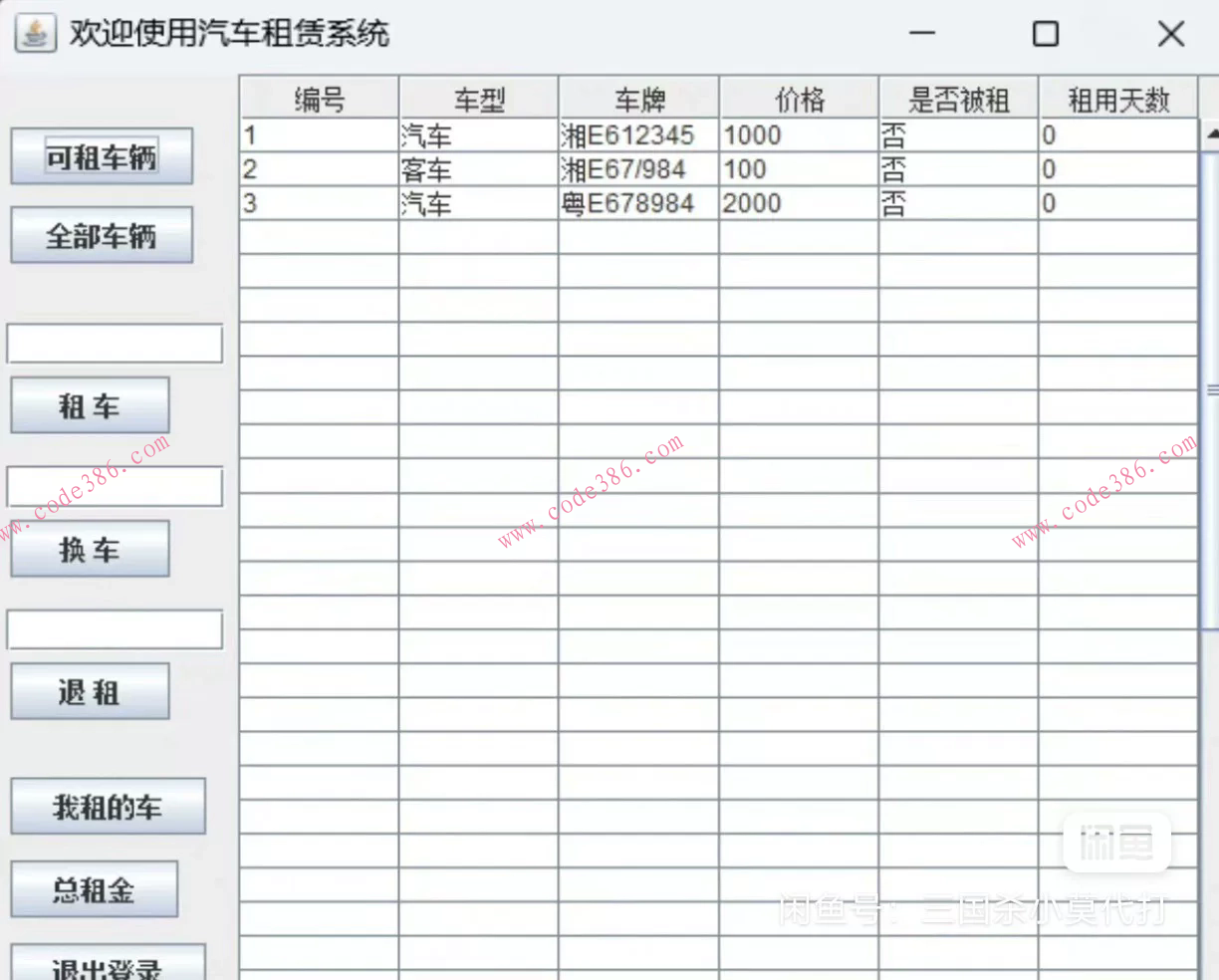Select plate cell 湘E67/984
The width and height of the screenshot is (1219, 980).
639,169
